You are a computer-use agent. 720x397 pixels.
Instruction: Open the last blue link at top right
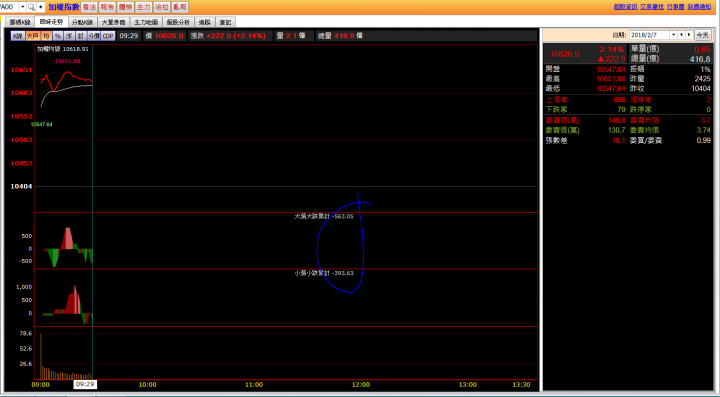[x=699, y=7]
